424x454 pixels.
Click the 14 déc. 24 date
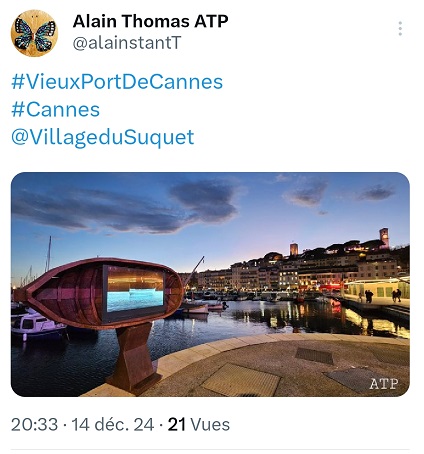click(113, 425)
